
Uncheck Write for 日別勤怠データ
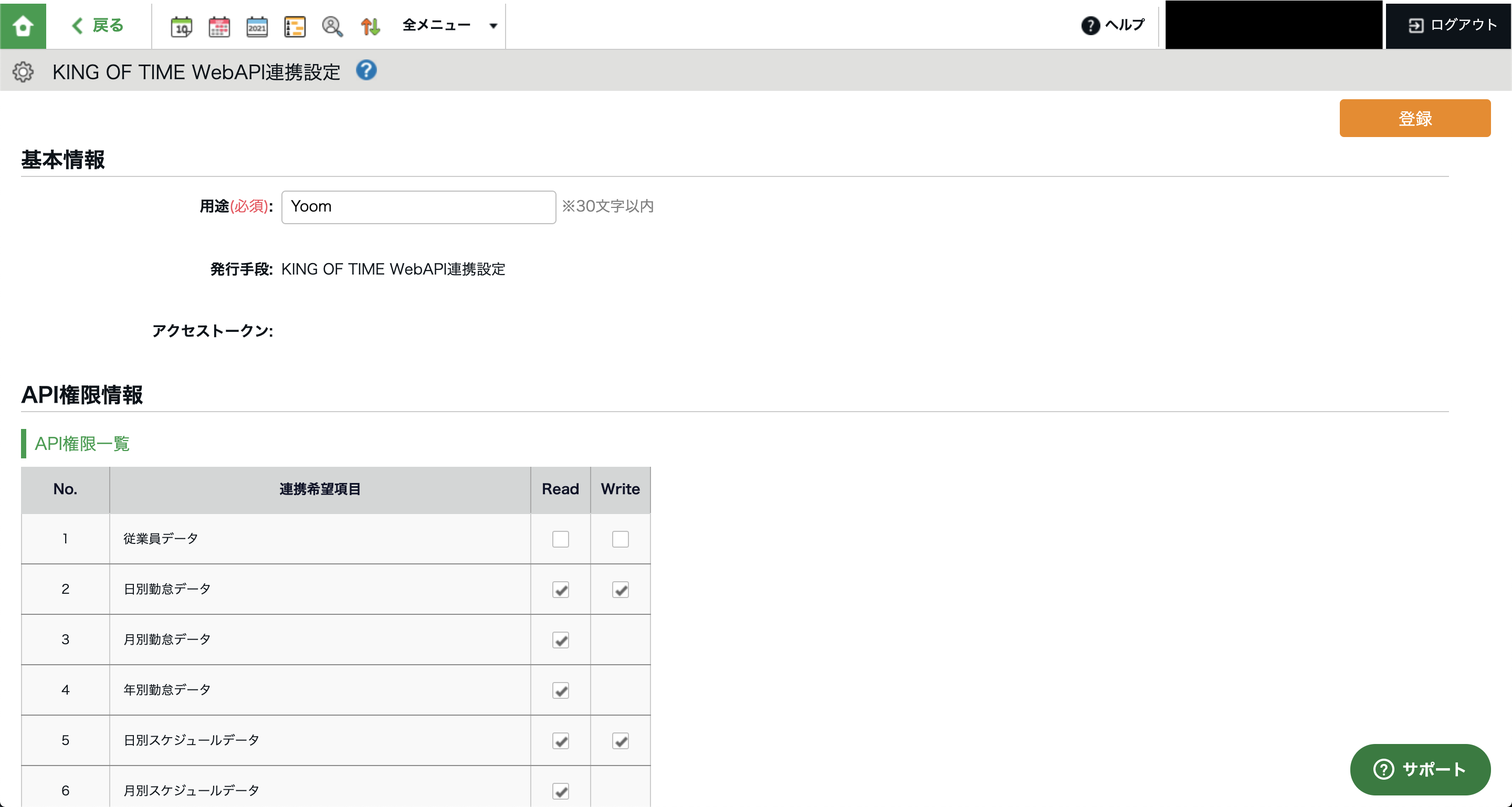[620, 589]
